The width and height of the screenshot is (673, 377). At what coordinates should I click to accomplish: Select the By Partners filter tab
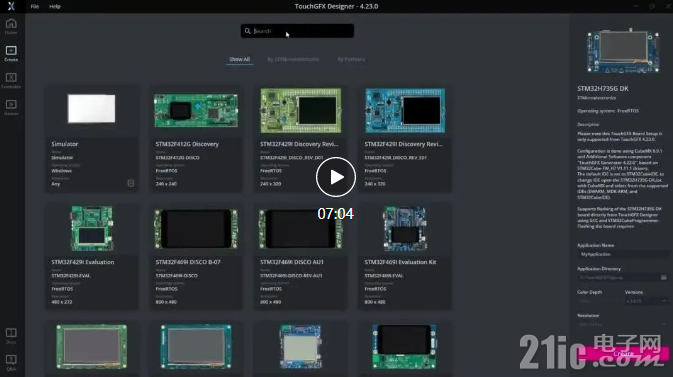351,59
